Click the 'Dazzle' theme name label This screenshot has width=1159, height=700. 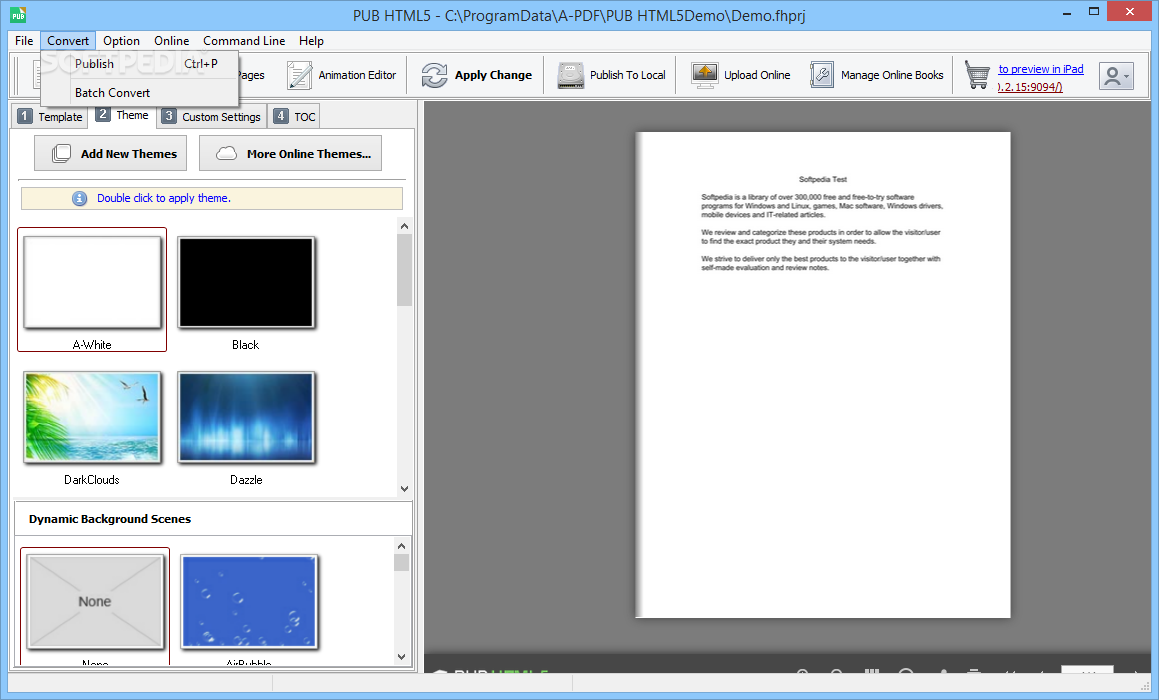pyautogui.click(x=246, y=480)
